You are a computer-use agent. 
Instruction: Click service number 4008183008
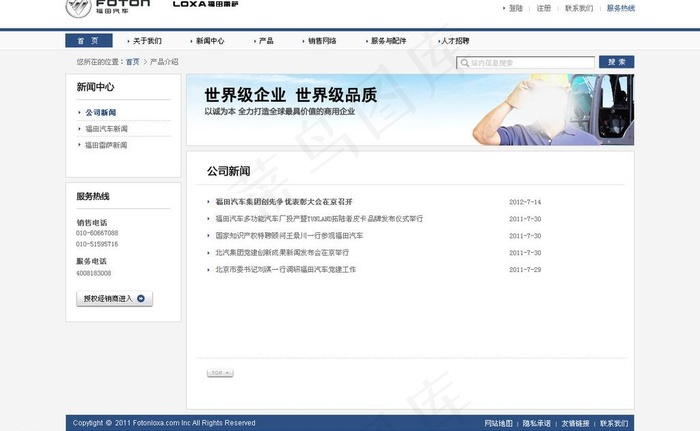click(93, 273)
